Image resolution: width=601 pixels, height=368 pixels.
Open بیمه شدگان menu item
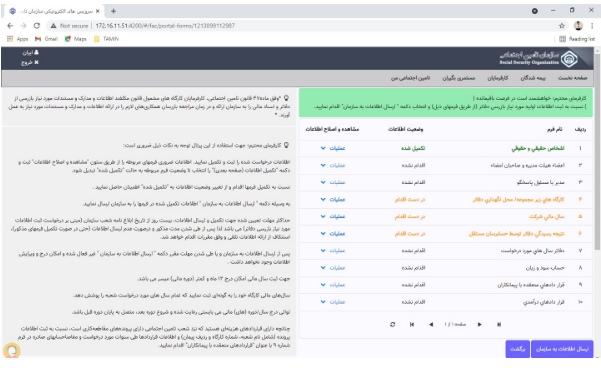[533, 78]
